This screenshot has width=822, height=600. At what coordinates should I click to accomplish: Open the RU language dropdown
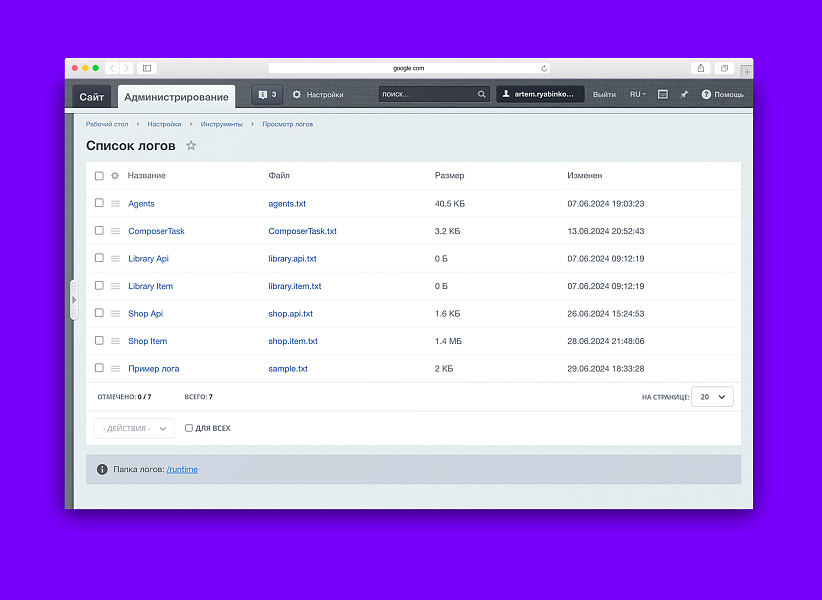click(x=636, y=95)
